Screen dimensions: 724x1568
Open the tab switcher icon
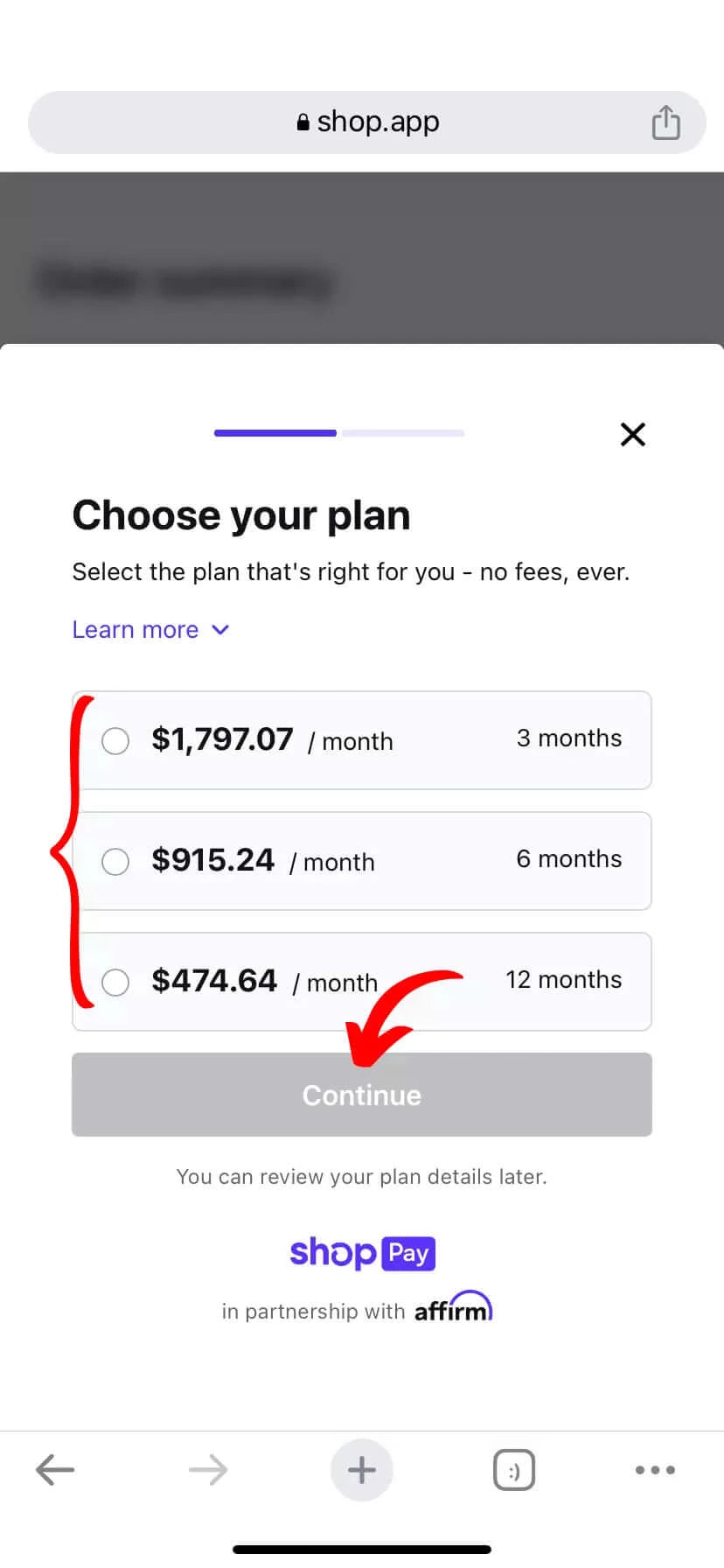pos(514,1470)
